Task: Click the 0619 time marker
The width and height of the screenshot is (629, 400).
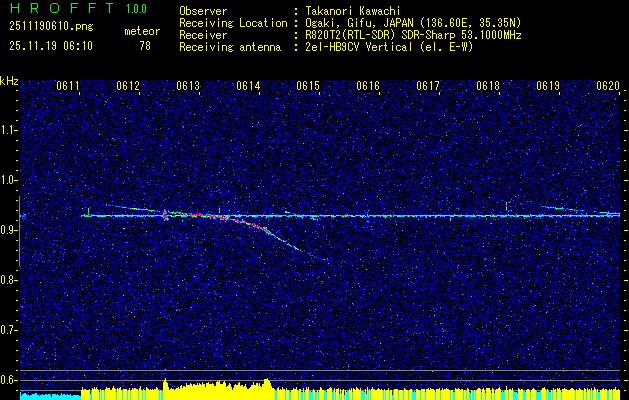Action: [548, 85]
